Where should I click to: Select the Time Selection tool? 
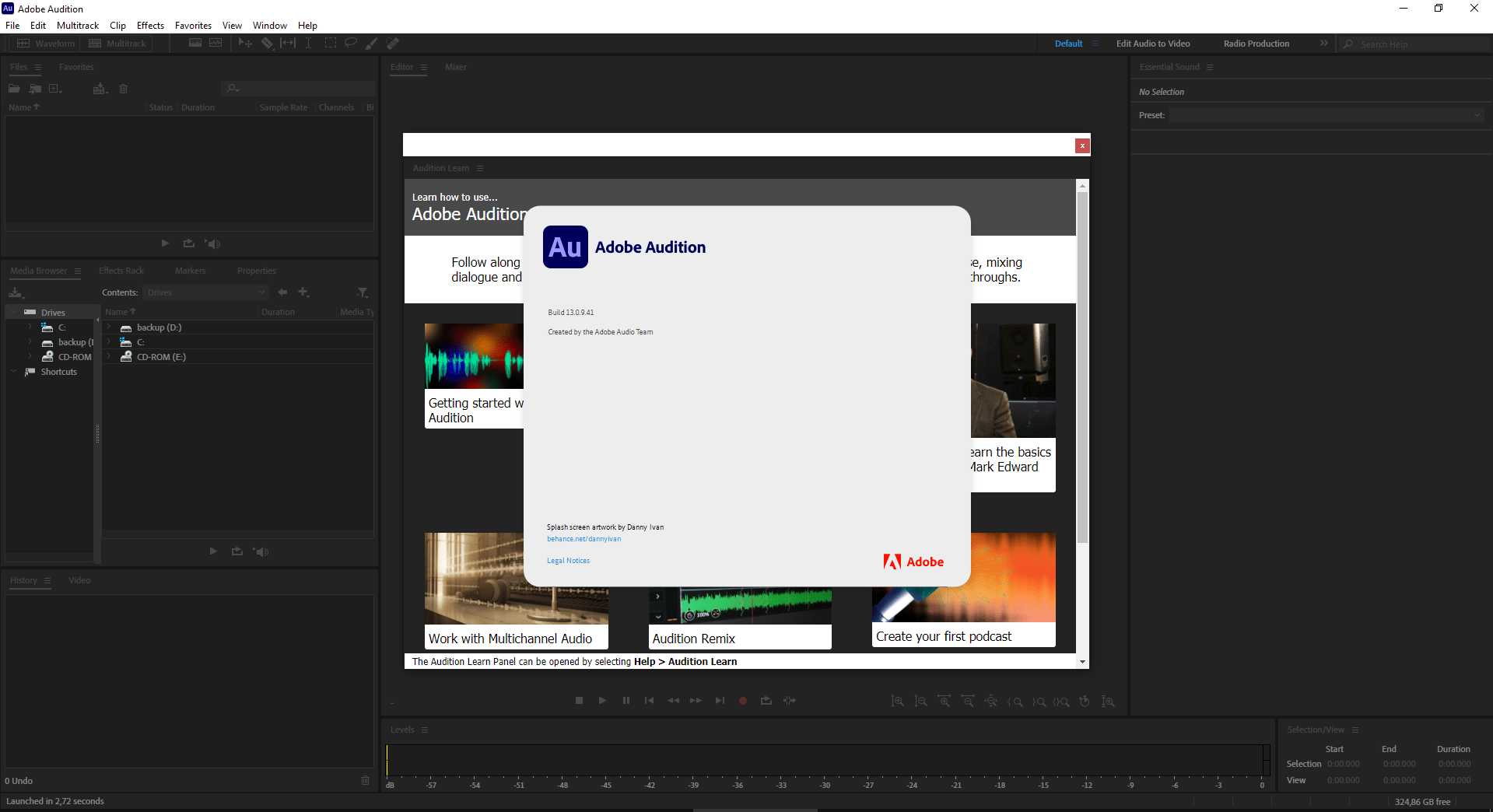(x=308, y=43)
